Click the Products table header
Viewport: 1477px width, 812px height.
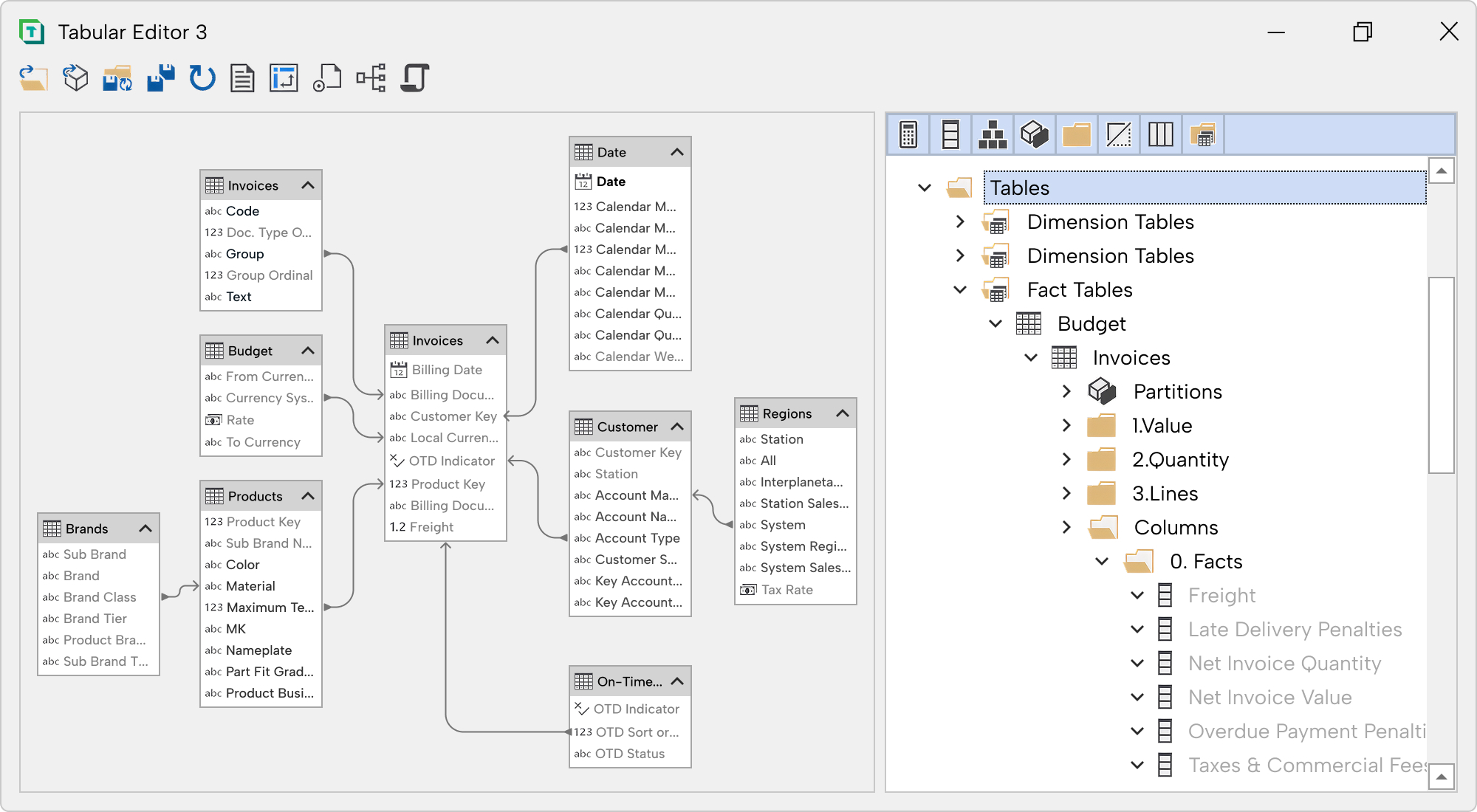pos(261,496)
